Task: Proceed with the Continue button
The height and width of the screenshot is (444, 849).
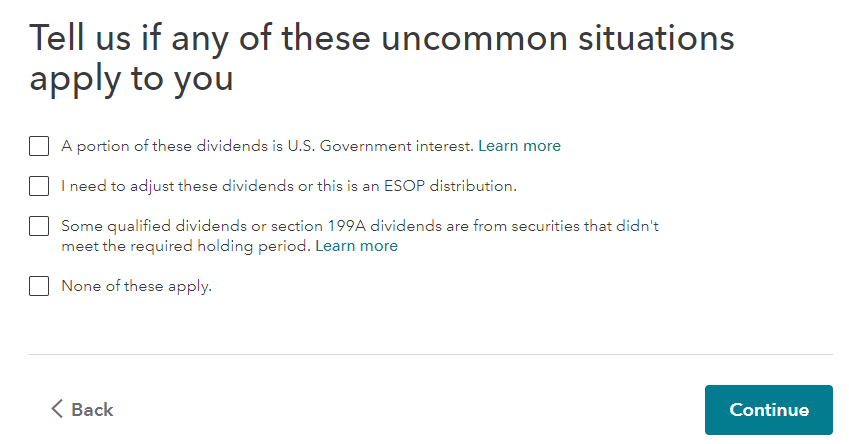Action: pyautogui.click(x=768, y=410)
